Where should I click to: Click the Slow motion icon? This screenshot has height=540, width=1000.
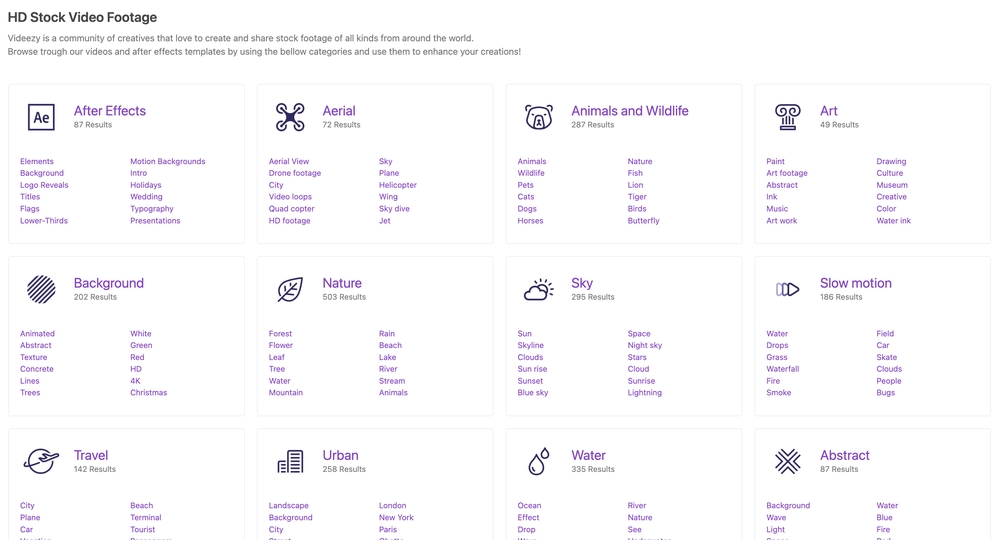pos(787,289)
